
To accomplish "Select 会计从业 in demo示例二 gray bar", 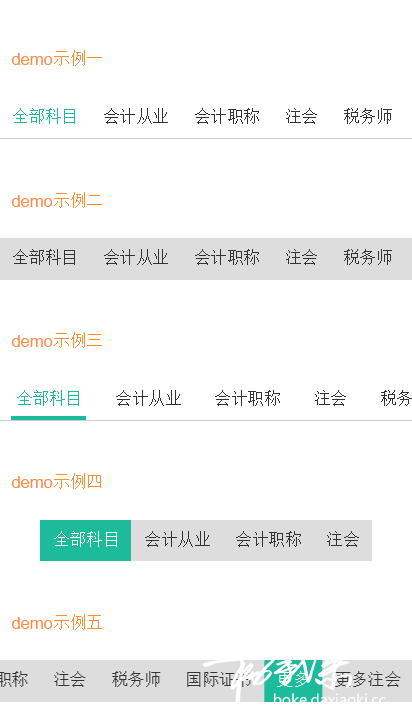I will click(136, 258).
